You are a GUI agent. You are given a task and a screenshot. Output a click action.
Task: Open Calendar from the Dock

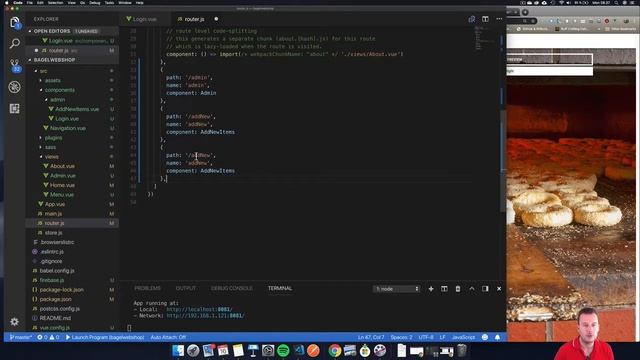click(223, 350)
